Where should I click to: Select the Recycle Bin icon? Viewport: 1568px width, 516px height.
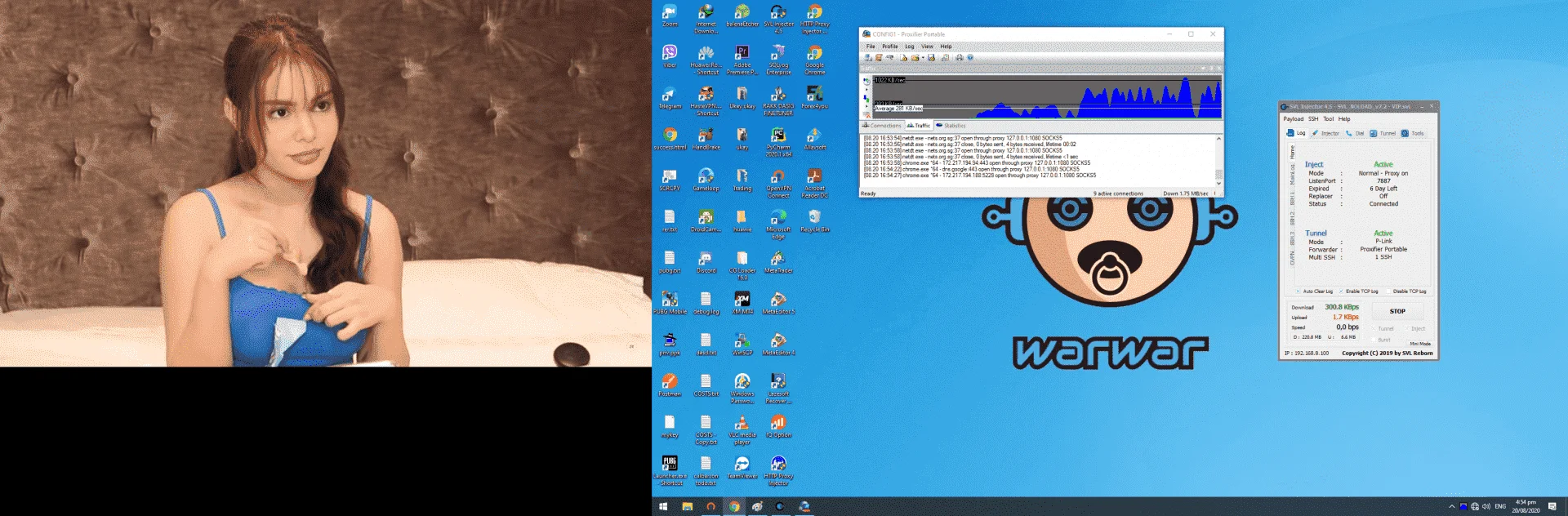point(814,221)
